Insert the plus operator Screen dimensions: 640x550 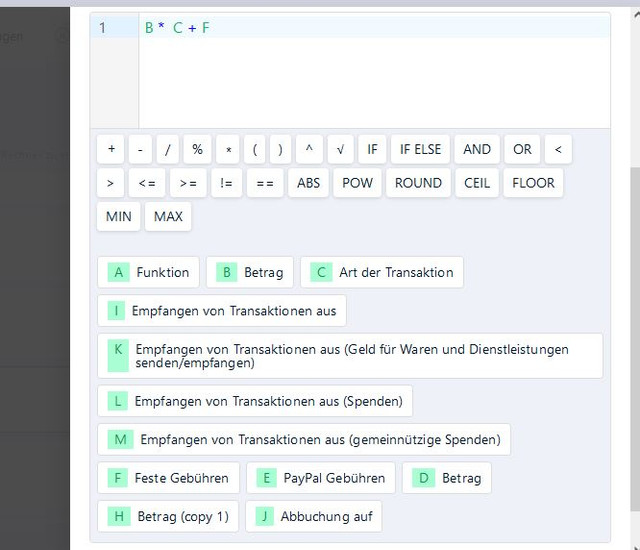click(x=111, y=149)
